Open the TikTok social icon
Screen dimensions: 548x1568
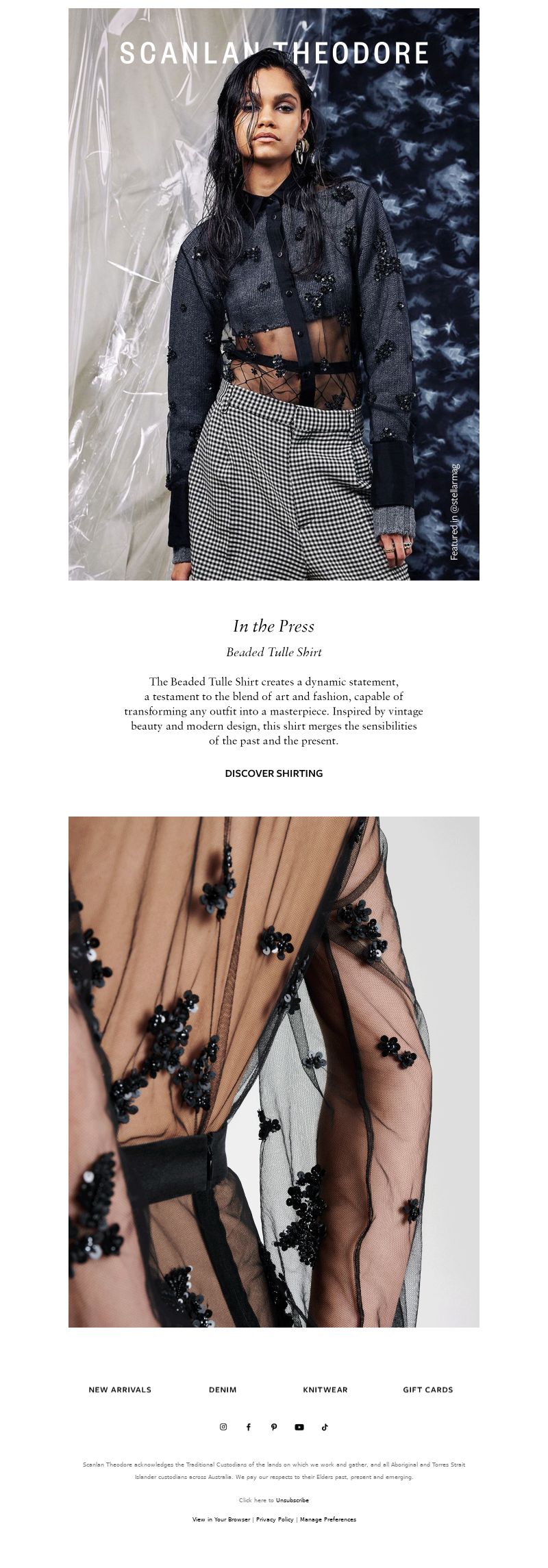coord(325,1427)
